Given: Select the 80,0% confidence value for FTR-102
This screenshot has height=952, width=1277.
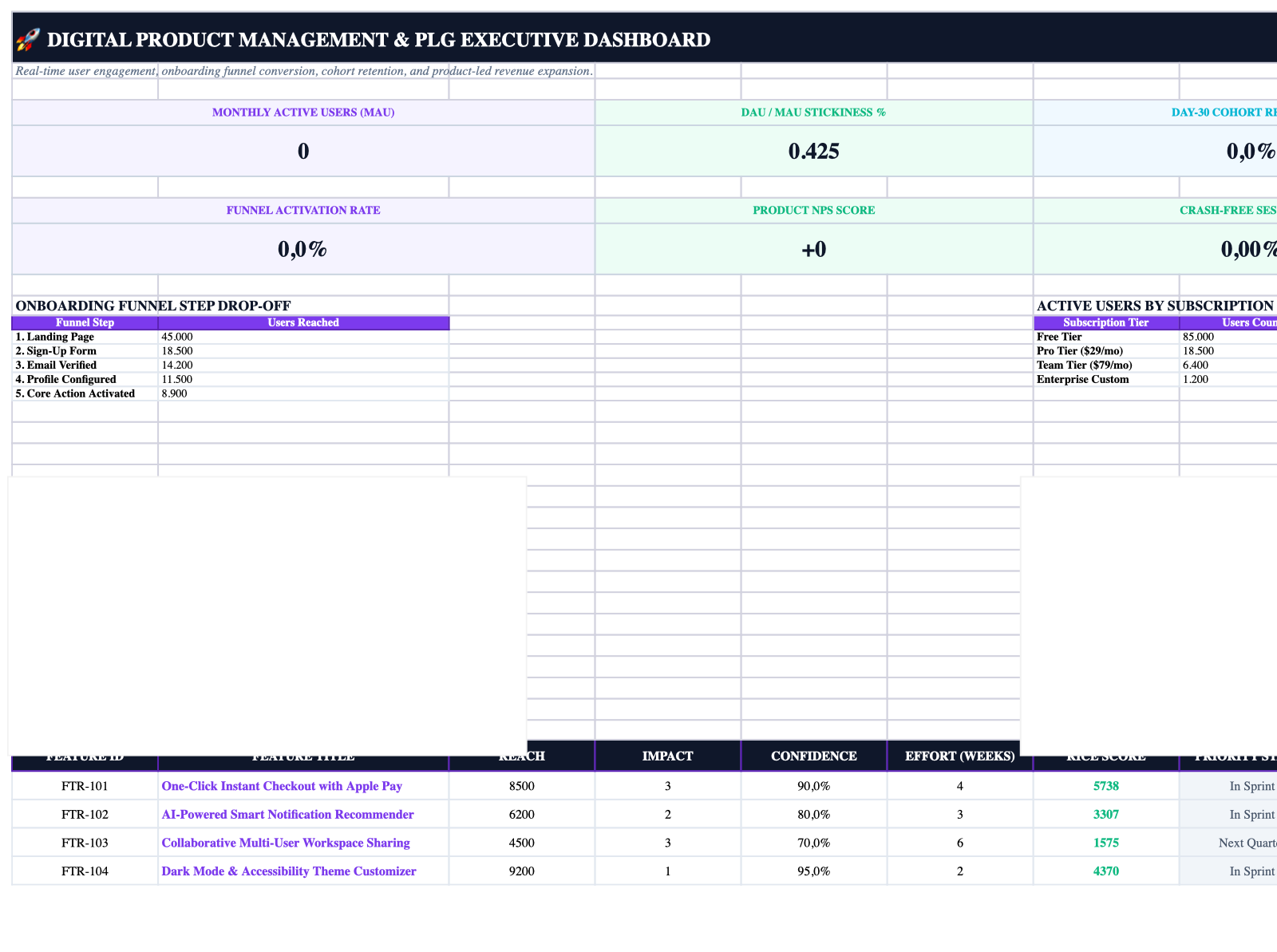Looking at the screenshot, I should point(814,815).
